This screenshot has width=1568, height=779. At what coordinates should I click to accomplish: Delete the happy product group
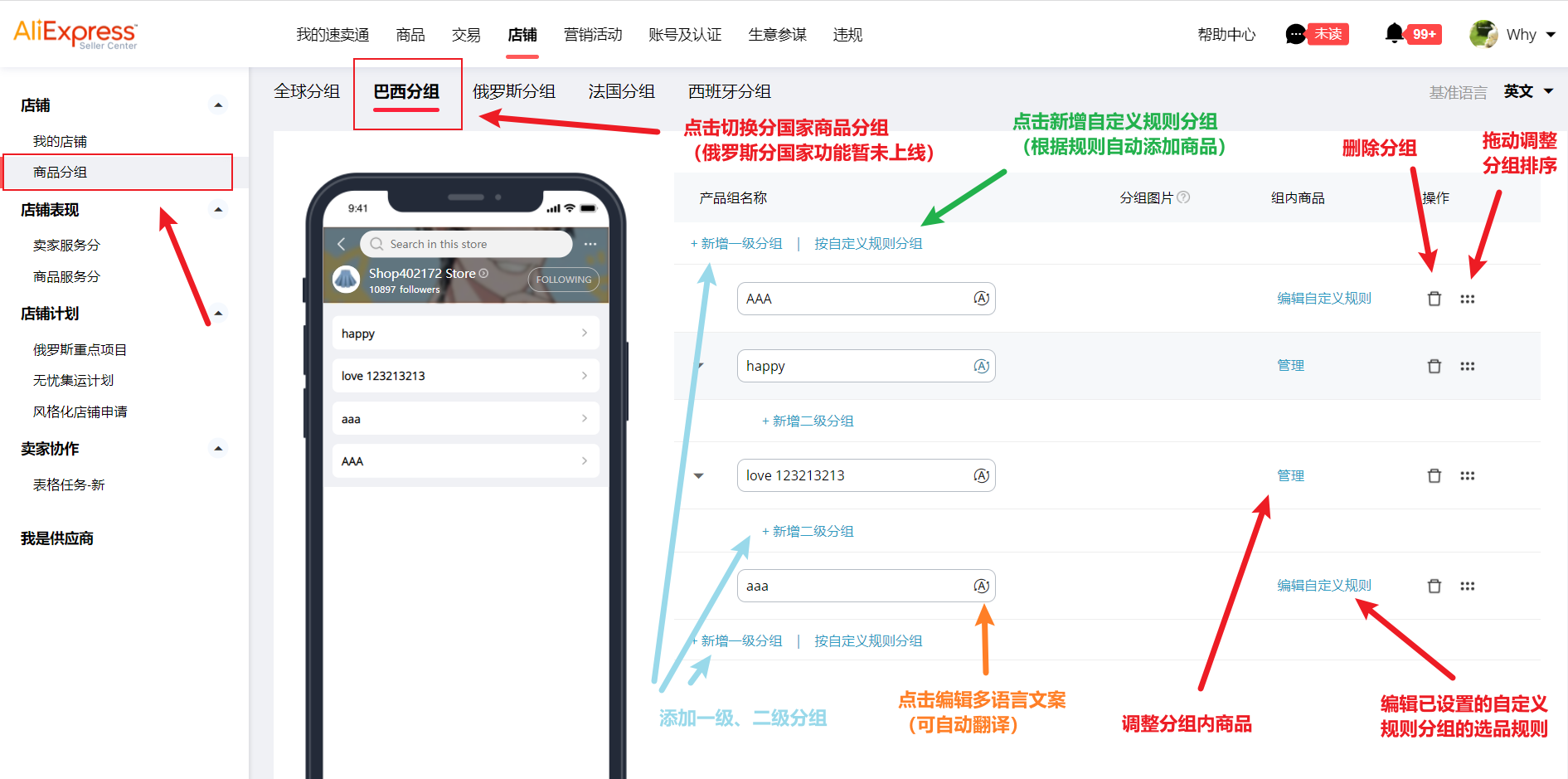coord(1435,366)
